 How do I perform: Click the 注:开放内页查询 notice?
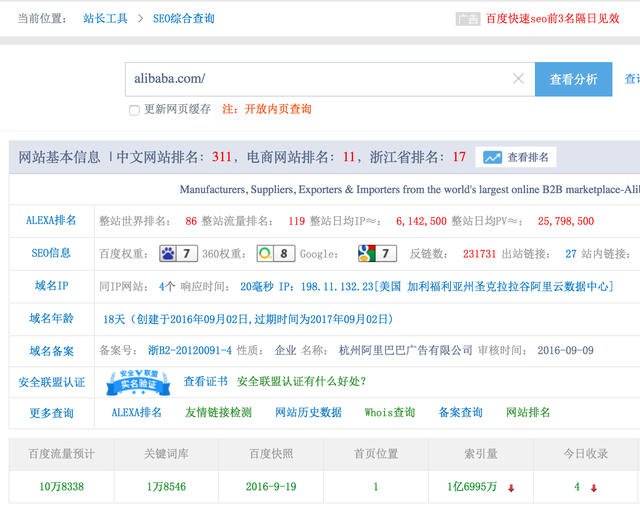(x=267, y=109)
